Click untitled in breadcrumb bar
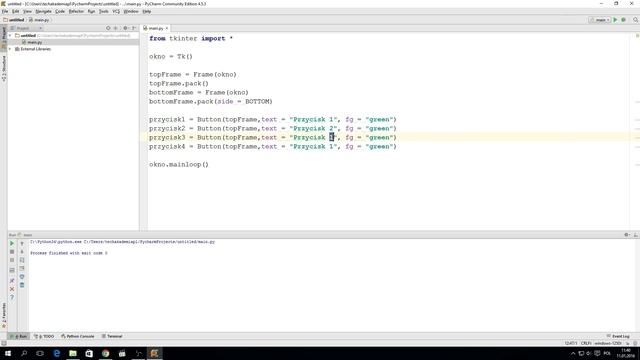 tap(13, 20)
